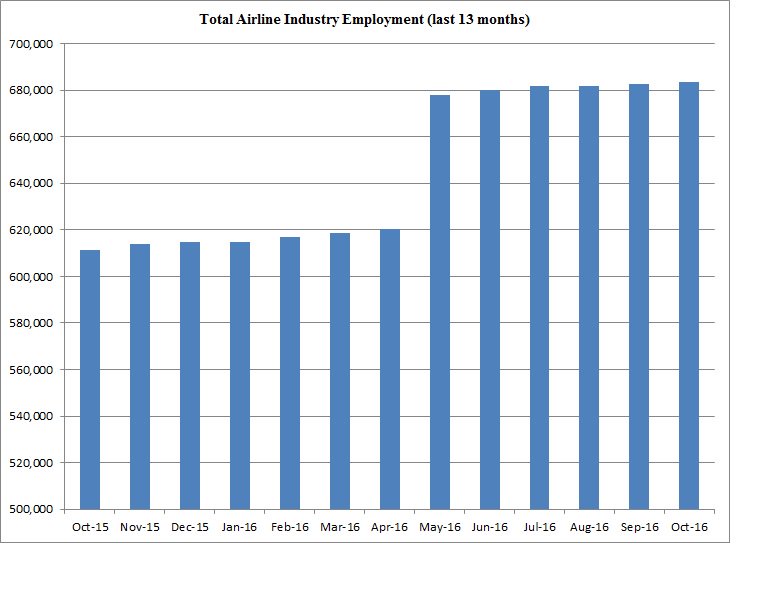
Task: Select the '660,000' y-axis value
Action: point(31,137)
